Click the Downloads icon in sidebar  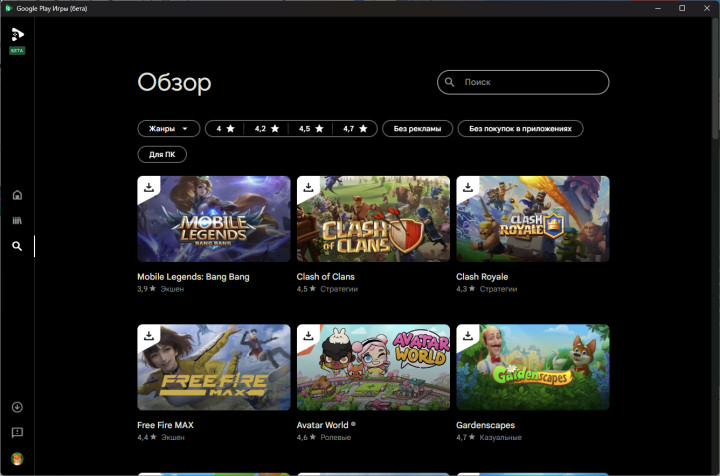[17, 407]
